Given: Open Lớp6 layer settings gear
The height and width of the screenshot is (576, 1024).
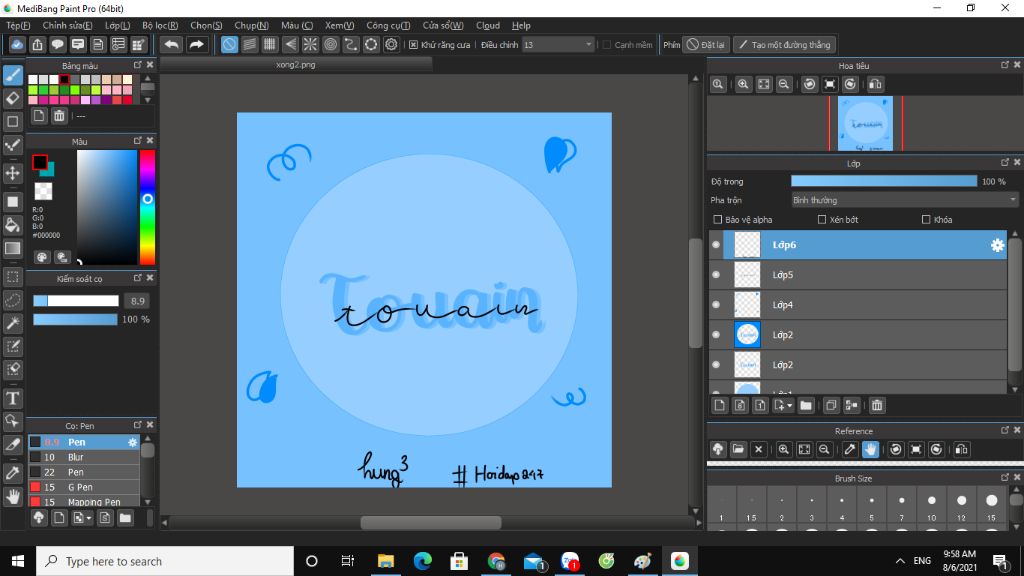Looking at the screenshot, I should (997, 245).
